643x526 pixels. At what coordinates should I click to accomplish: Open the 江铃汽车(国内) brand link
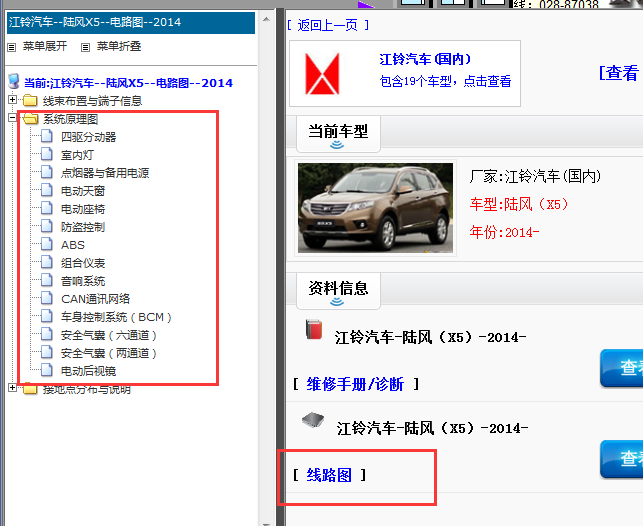point(425,59)
